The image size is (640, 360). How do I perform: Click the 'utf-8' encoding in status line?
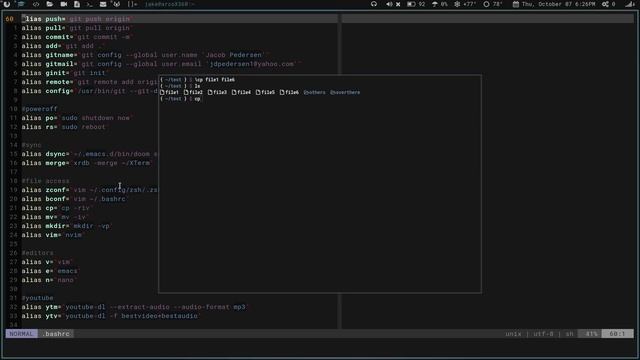point(543,334)
